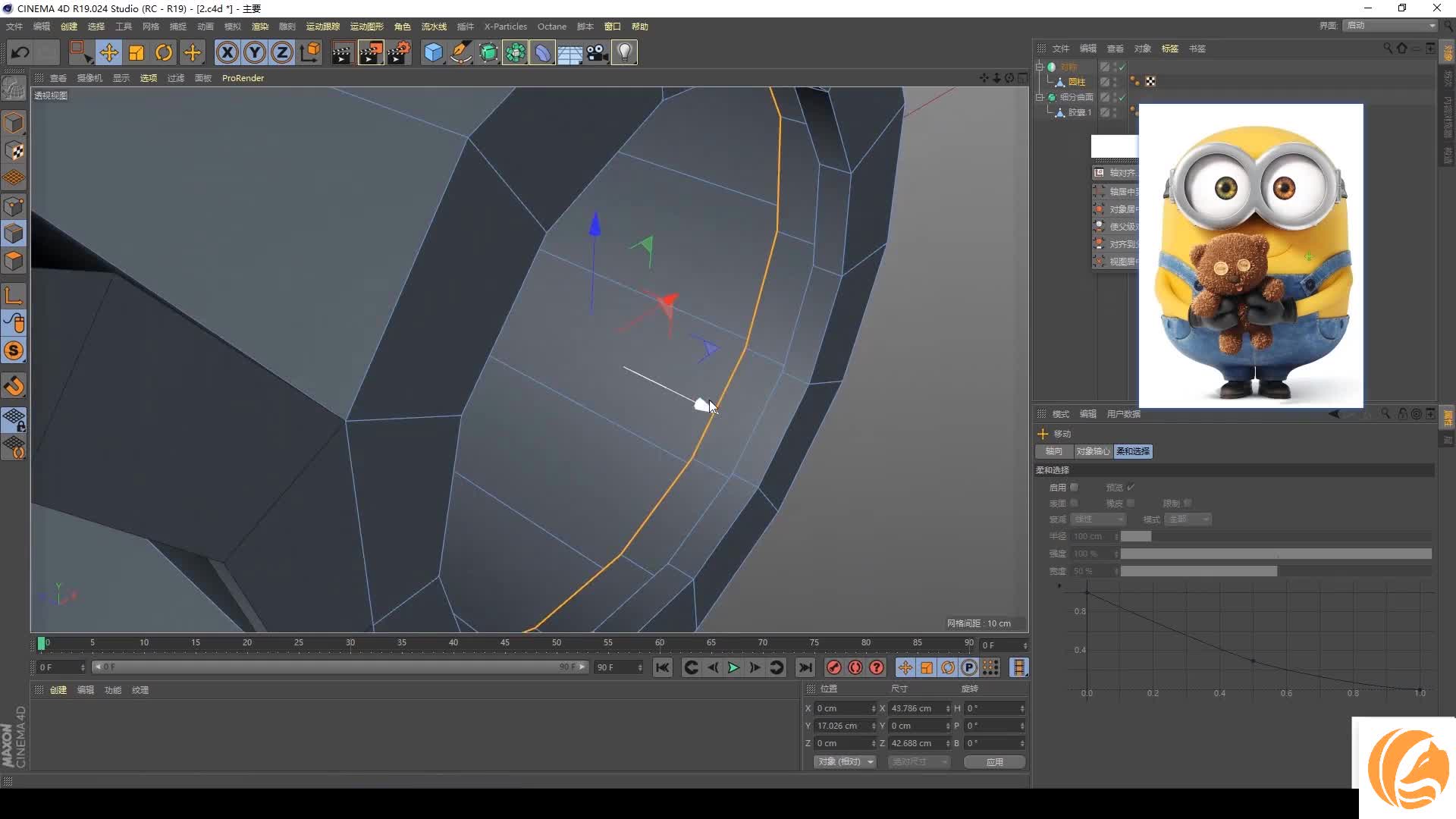Open the 对象 (相对) coordinate dropdown
Image resolution: width=1456 pixels, height=819 pixels.
(845, 761)
